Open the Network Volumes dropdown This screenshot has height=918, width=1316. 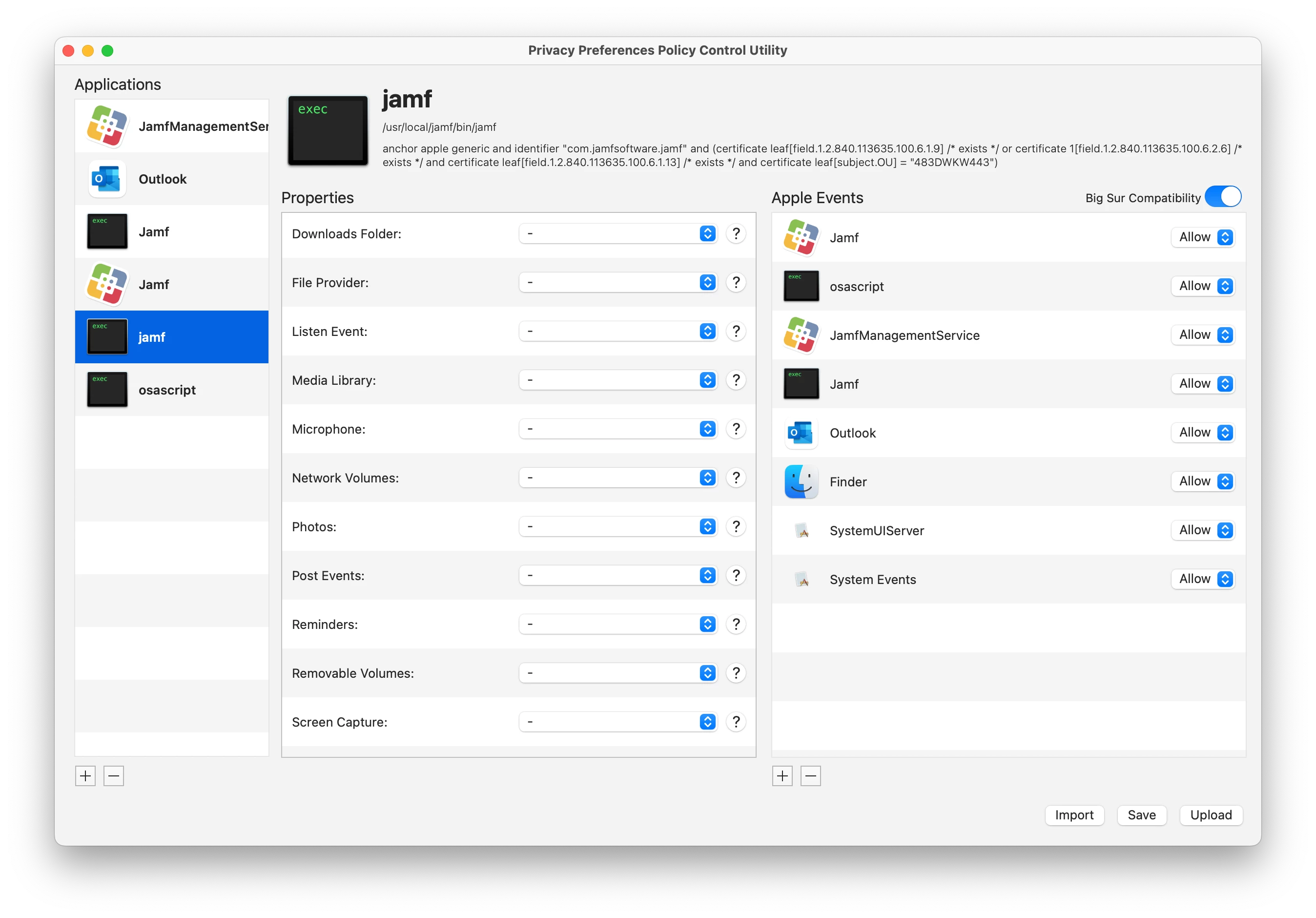click(618, 477)
